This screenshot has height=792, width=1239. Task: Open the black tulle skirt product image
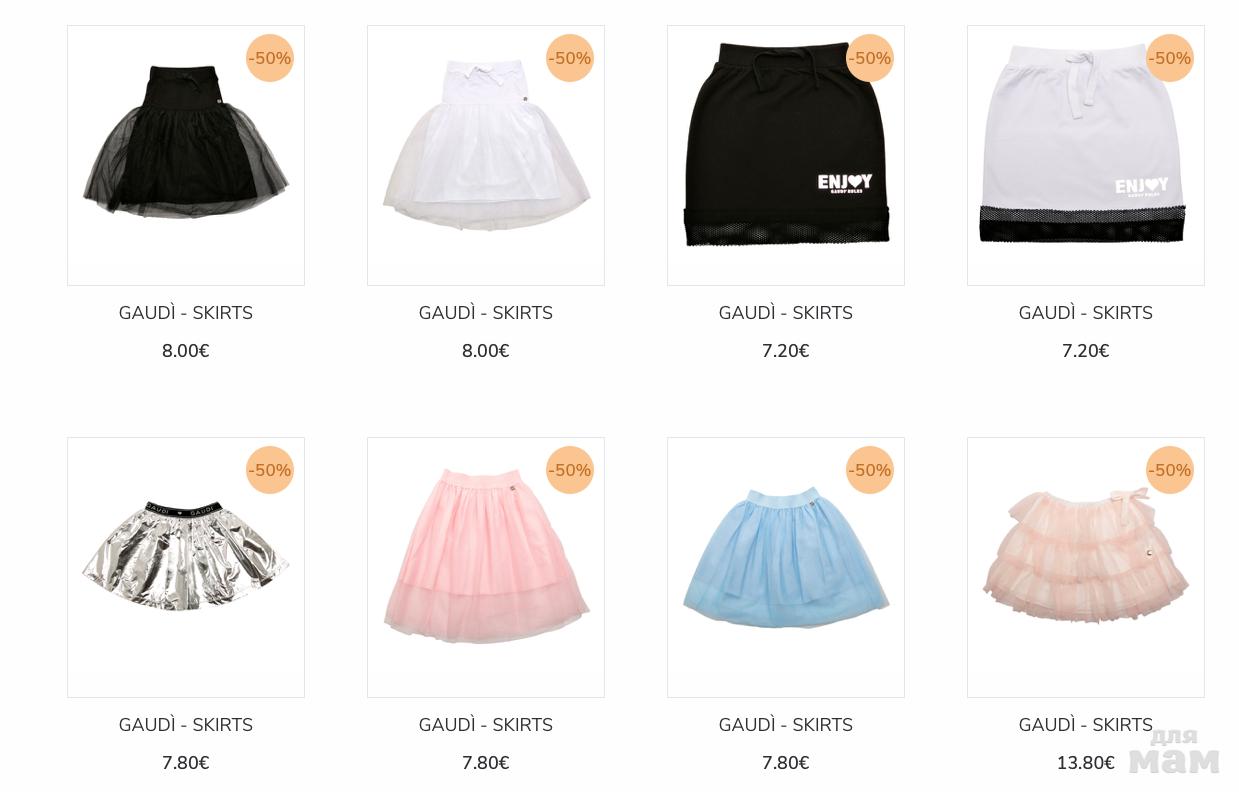186,155
